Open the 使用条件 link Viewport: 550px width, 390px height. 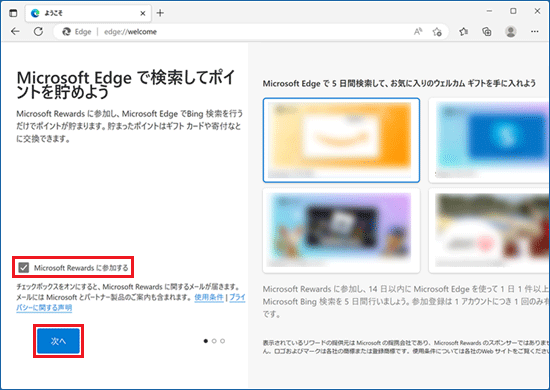[x=209, y=297]
